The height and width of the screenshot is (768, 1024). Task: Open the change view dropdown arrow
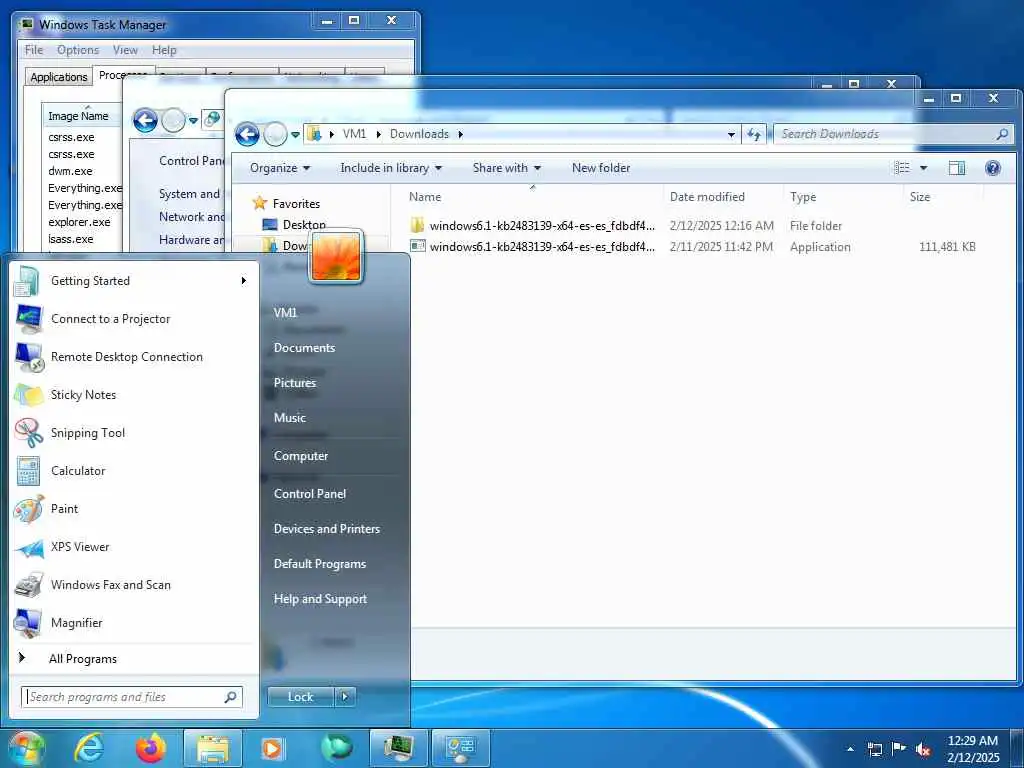tap(923, 168)
